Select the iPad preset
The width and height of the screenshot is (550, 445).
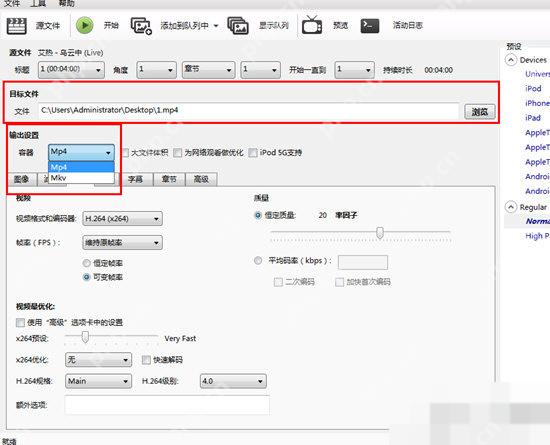click(533, 118)
